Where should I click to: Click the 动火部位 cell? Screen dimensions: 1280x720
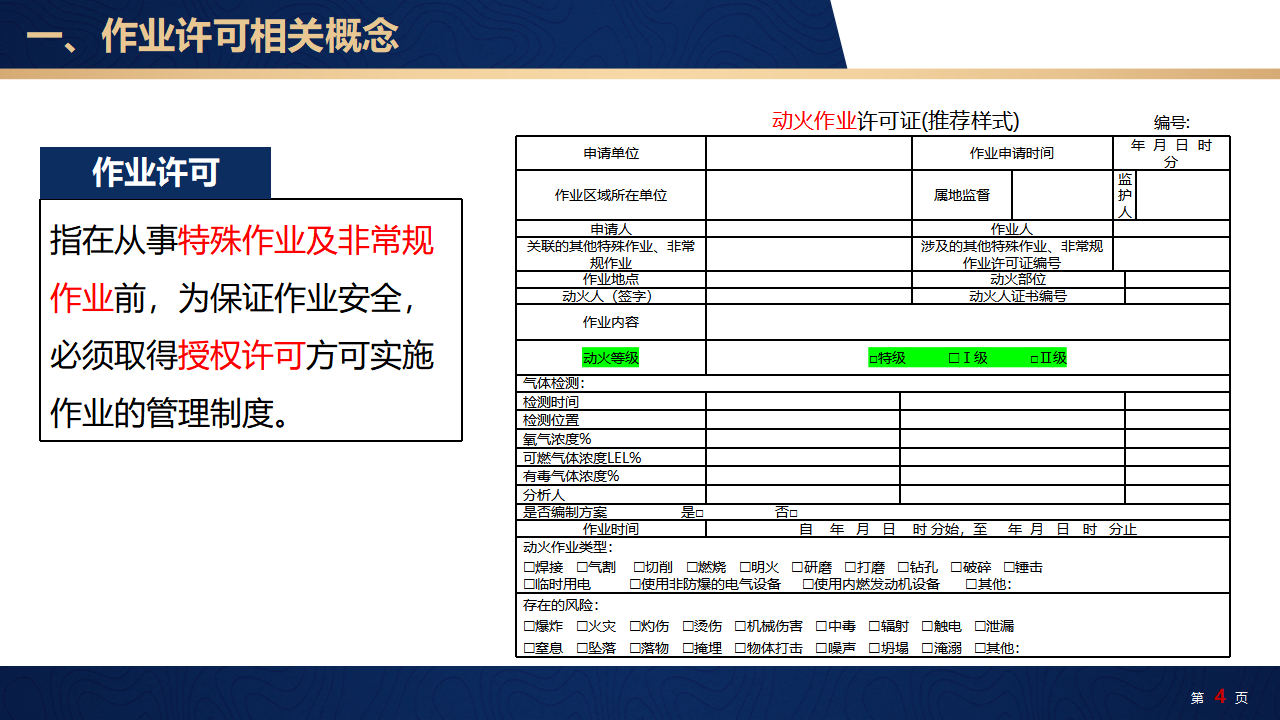click(1018, 279)
